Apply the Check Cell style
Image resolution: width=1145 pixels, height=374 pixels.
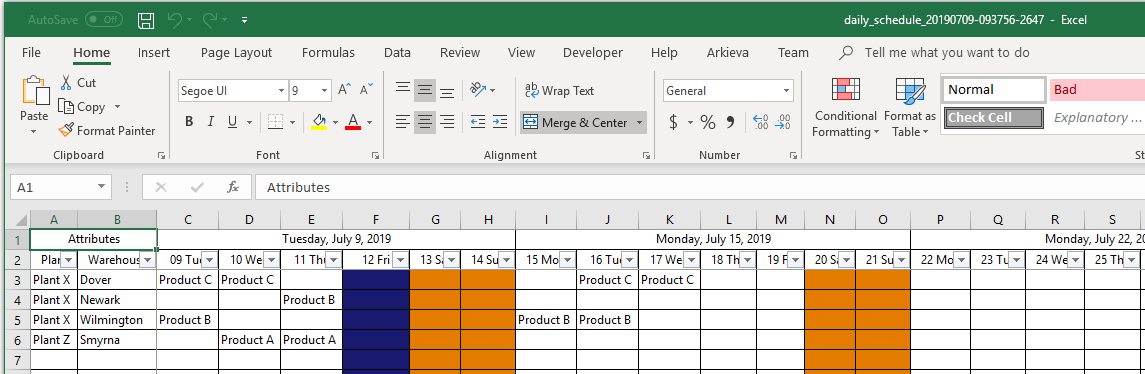tap(994, 118)
